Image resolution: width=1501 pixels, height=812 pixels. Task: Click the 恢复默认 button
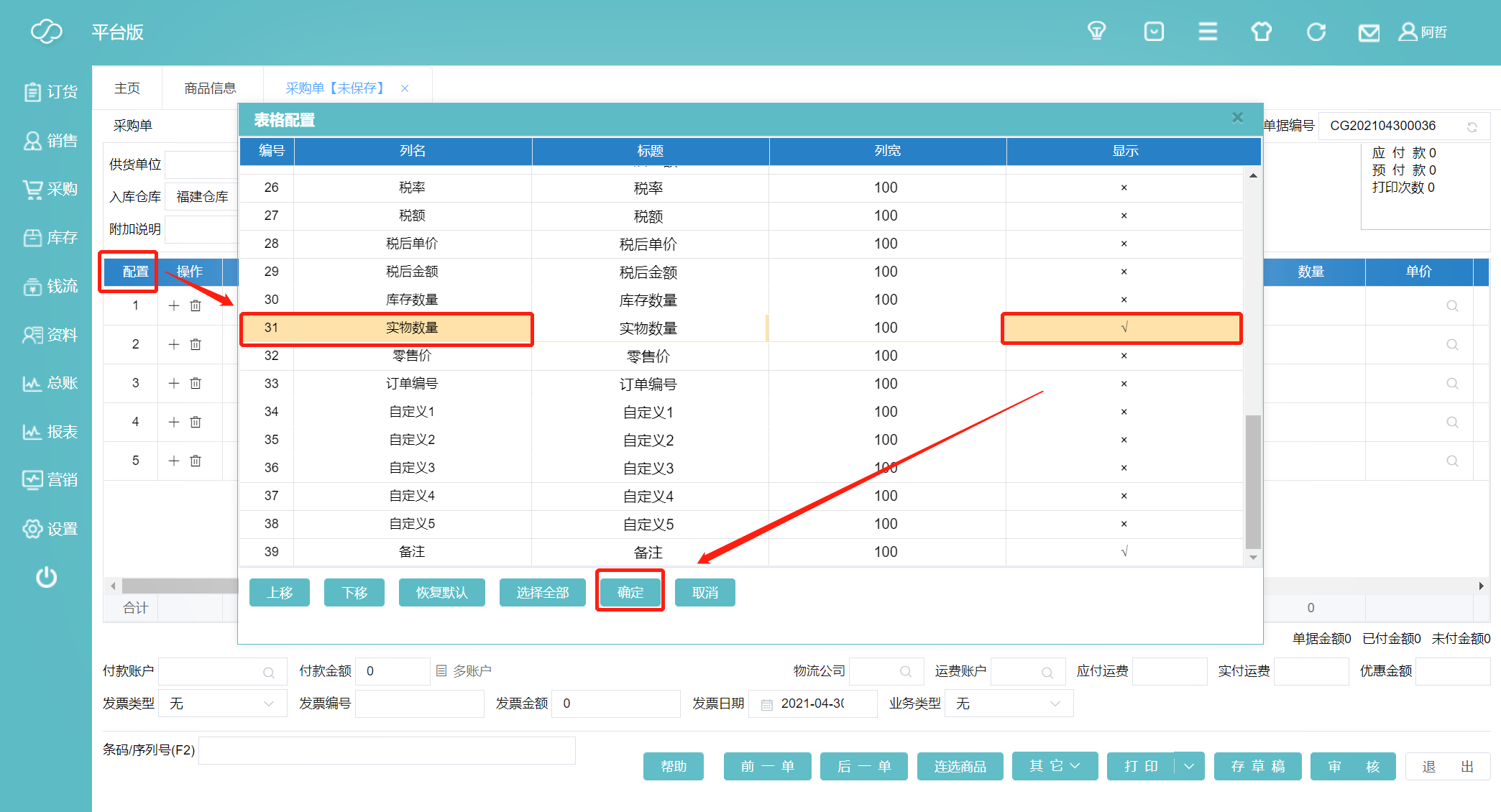[x=441, y=592]
